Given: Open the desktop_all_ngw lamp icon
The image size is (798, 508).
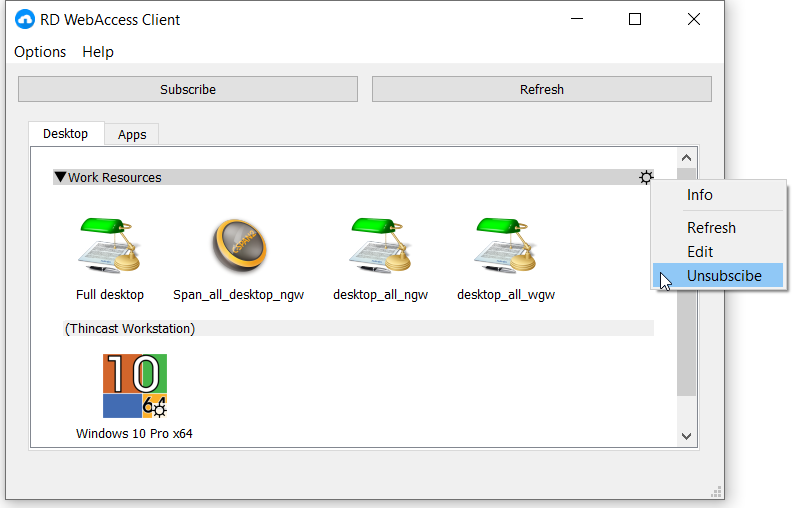Looking at the screenshot, I should coord(381,246).
